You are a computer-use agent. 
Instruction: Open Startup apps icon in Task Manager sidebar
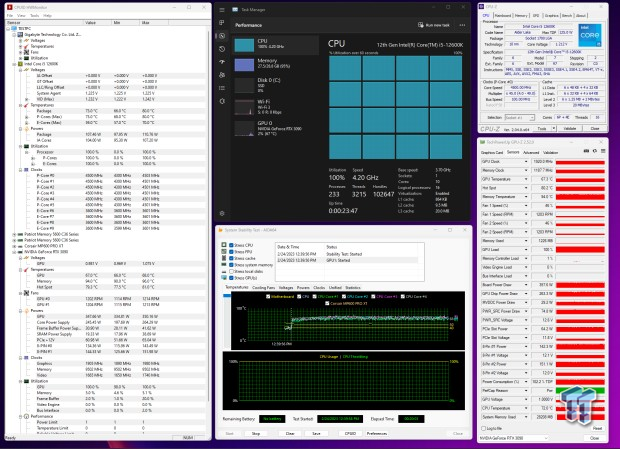222,62
